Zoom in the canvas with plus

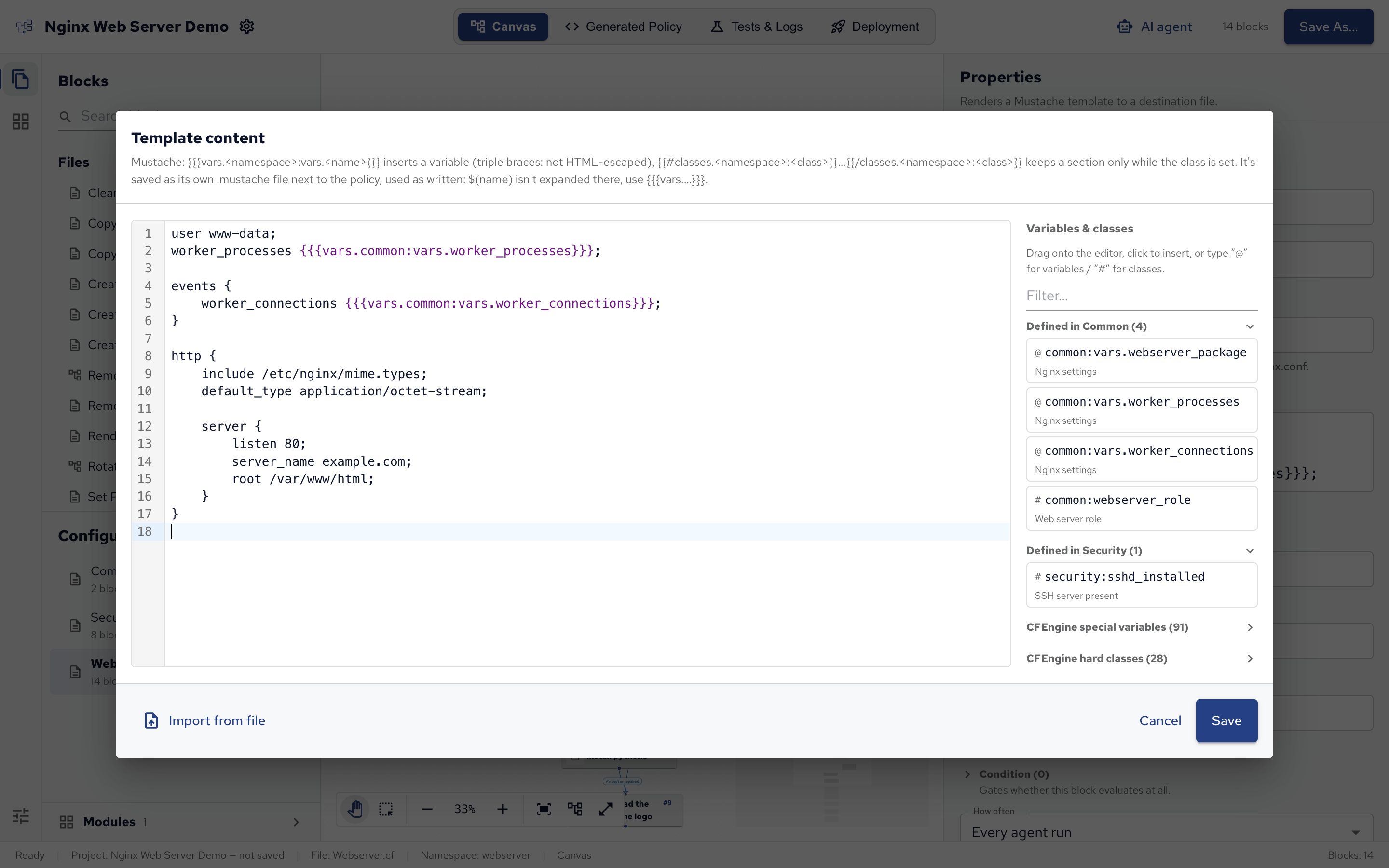coord(502,809)
